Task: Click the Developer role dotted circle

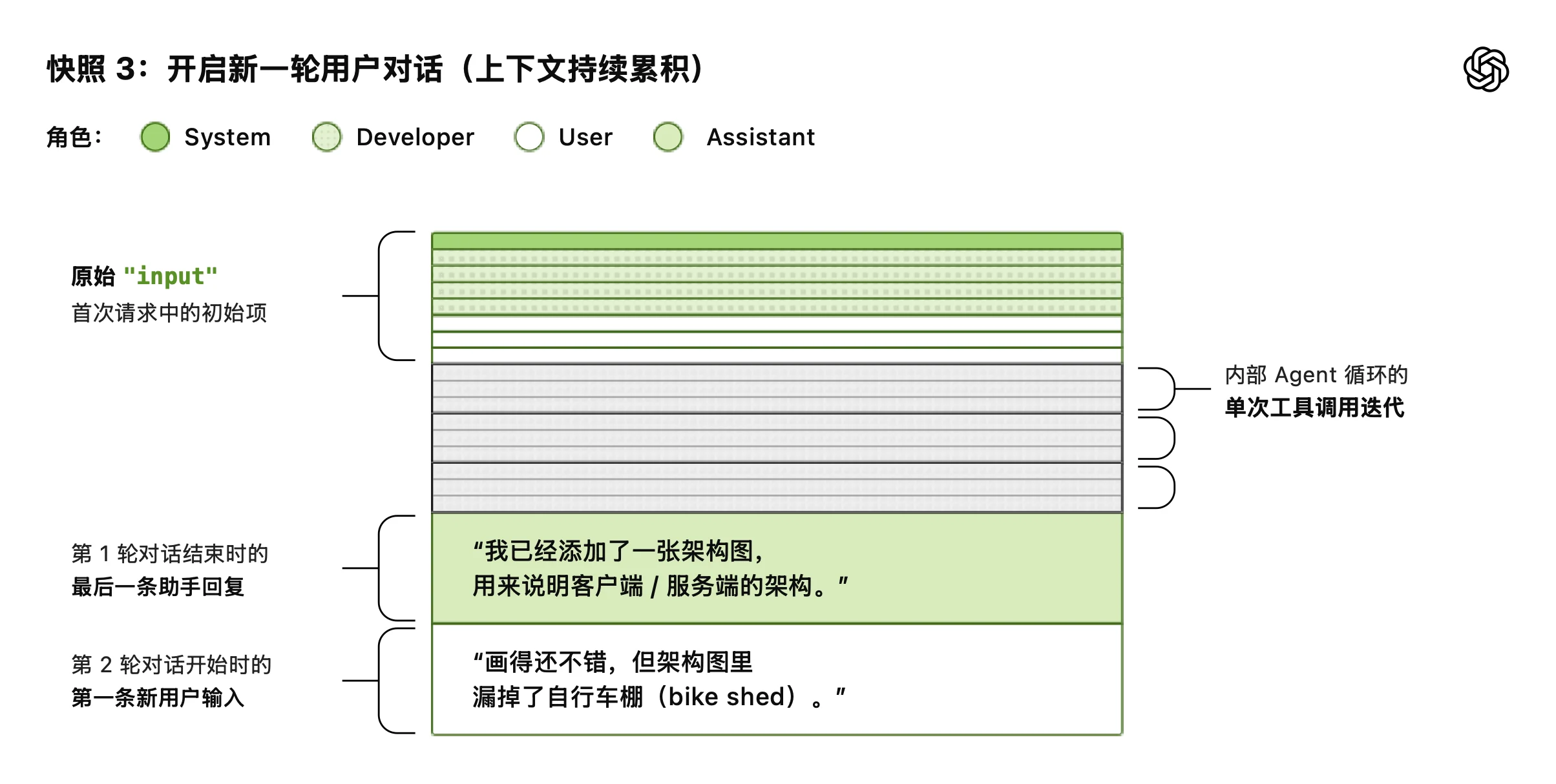Action: tap(327, 137)
